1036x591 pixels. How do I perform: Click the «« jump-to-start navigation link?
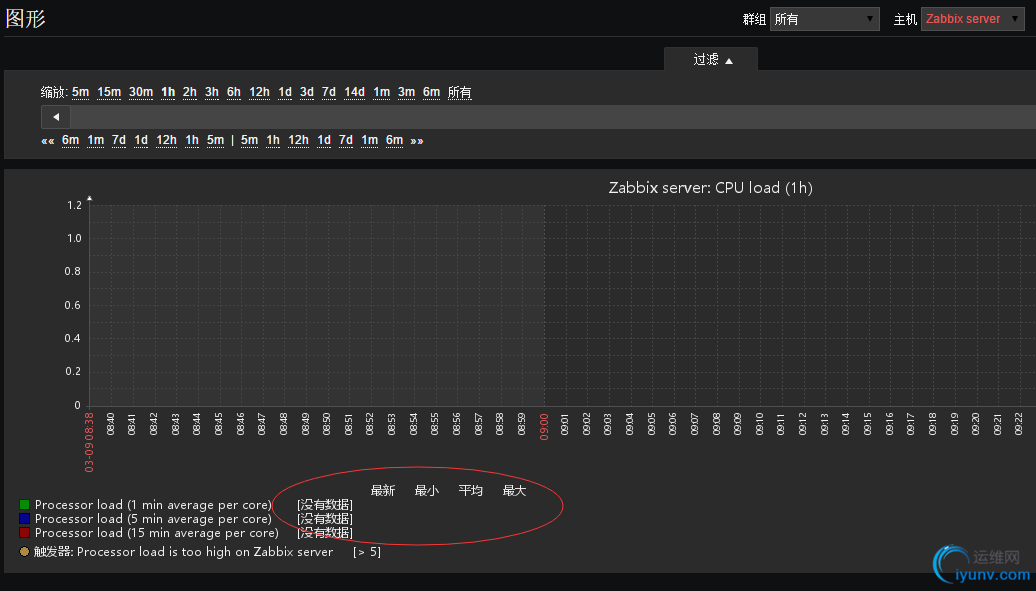point(48,141)
